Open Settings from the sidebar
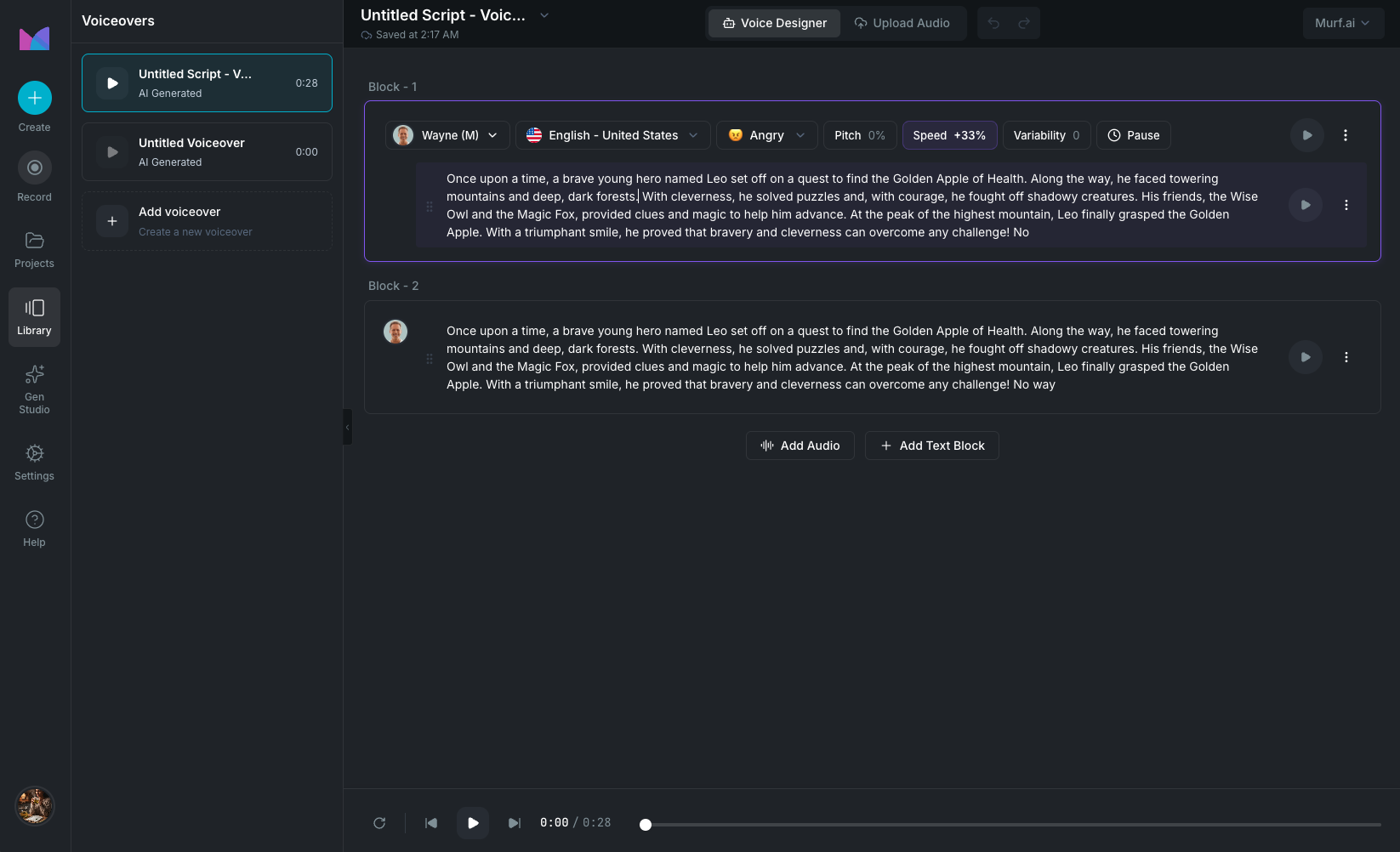This screenshot has height=852, width=1400. click(34, 453)
